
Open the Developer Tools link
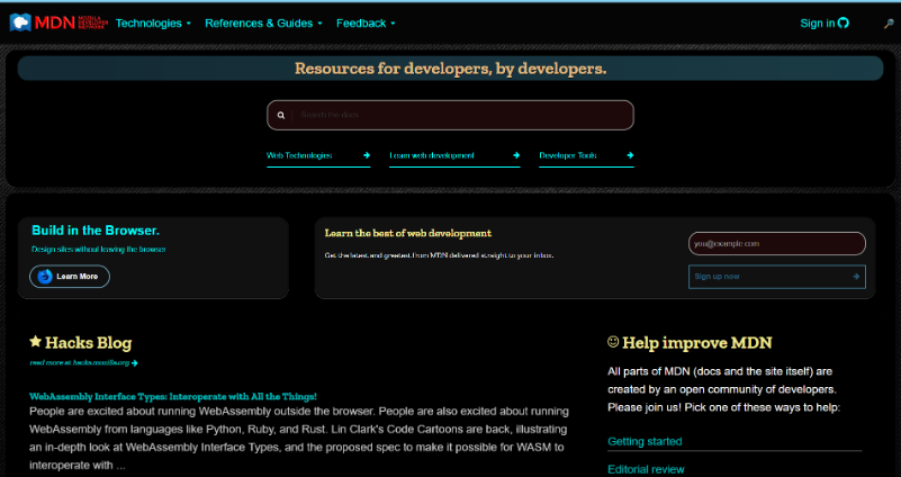pyautogui.click(x=586, y=156)
